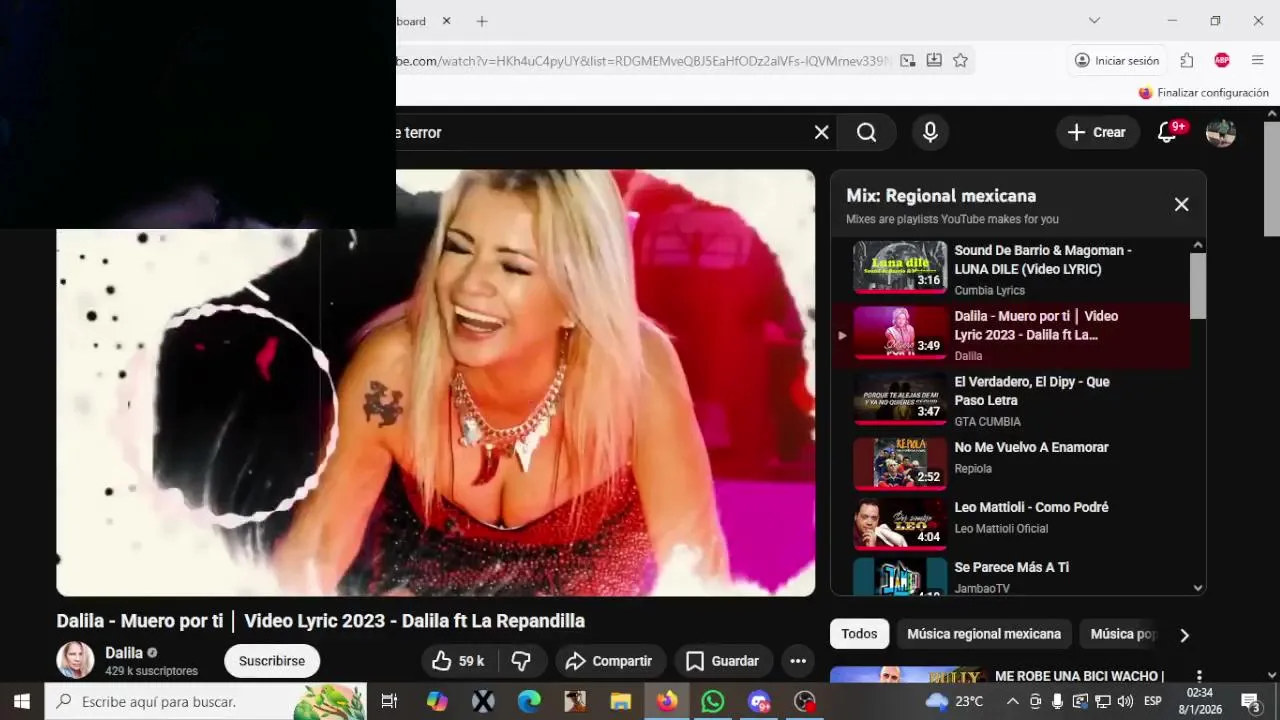The width and height of the screenshot is (1280, 720).
Task: Click the install/download icon in address bar
Action: [x=934, y=60]
